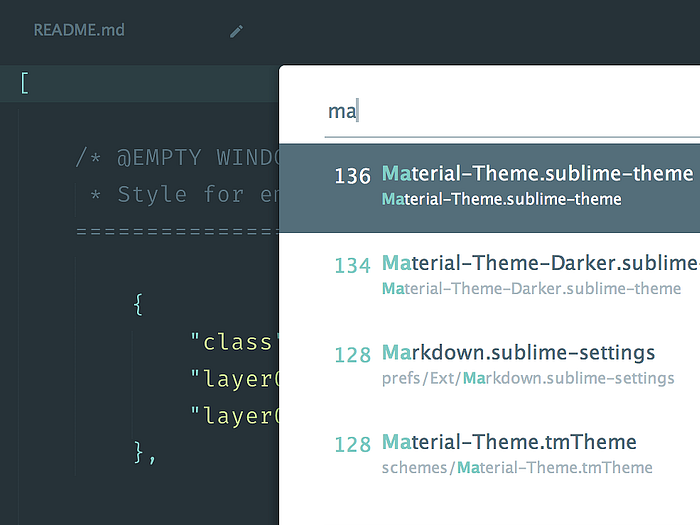Choose the Markdown.sublime-settings result
Viewport: 700px width, 525px height.
click(x=489, y=365)
